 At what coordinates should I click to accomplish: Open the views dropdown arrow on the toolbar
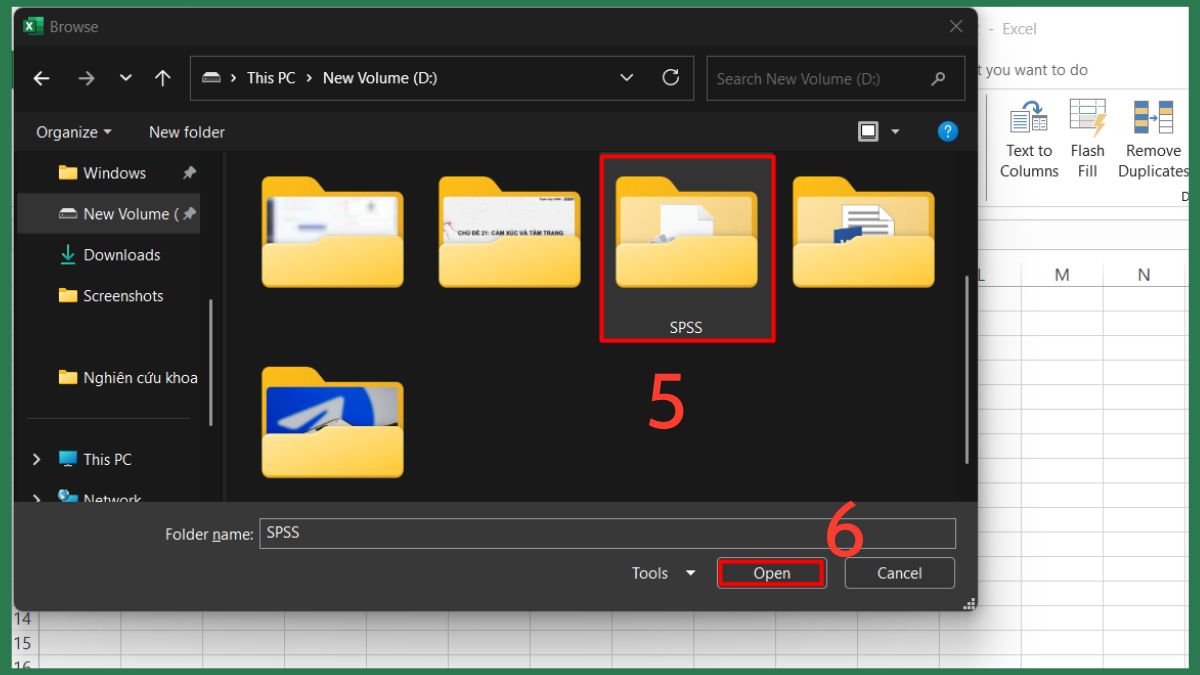pos(895,131)
